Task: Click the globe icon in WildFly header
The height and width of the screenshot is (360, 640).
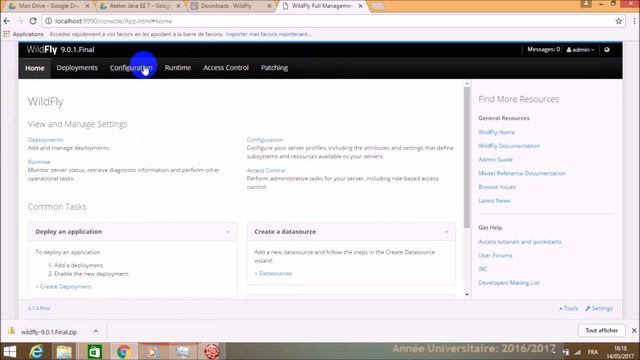Action: (x=607, y=50)
